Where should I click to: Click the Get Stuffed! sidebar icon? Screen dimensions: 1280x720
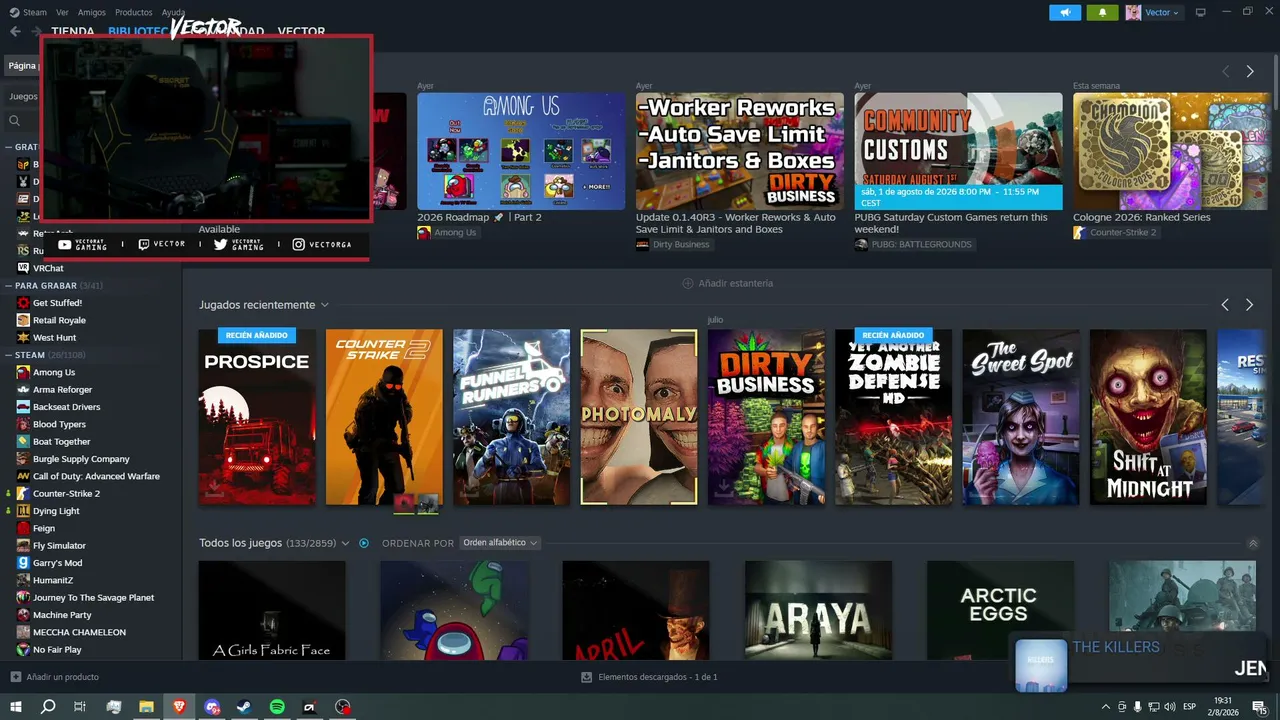coord(23,303)
